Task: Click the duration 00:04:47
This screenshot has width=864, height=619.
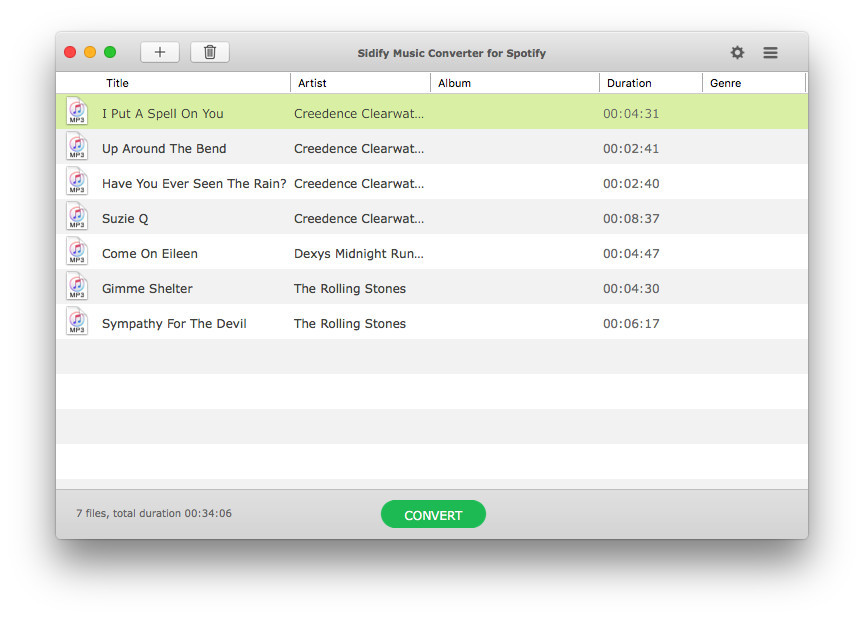Action: (x=631, y=254)
